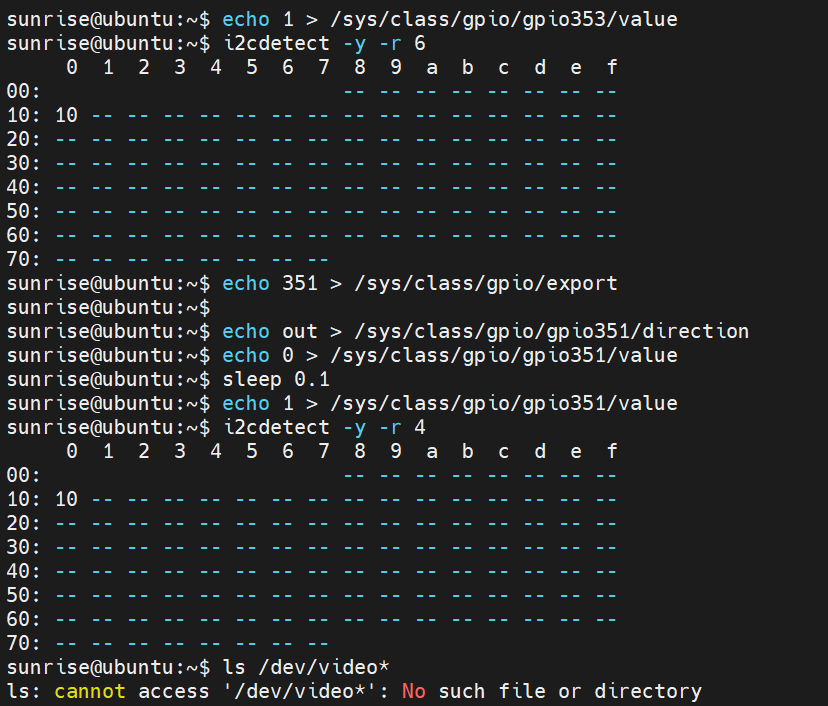Click the 'echo 1 > gpio351/value' command
The height and width of the screenshot is (706, 828).
tap(449, 403)
